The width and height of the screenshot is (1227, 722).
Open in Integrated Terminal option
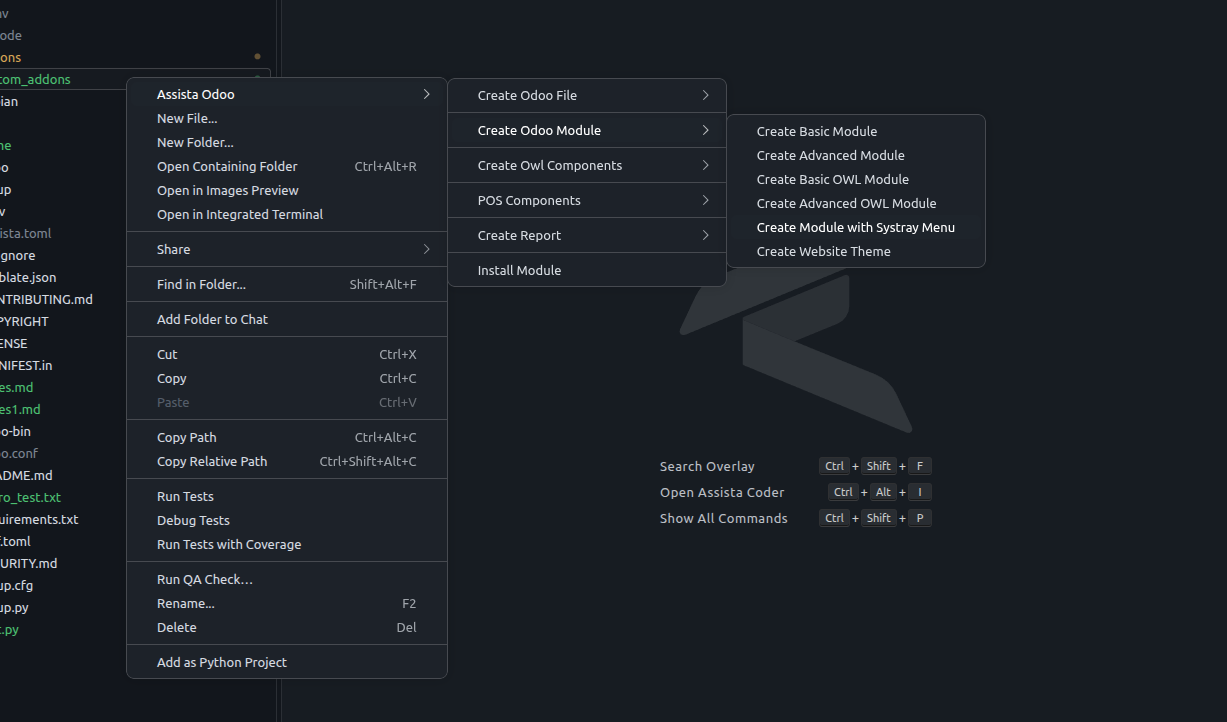click(x=286, y=214)
